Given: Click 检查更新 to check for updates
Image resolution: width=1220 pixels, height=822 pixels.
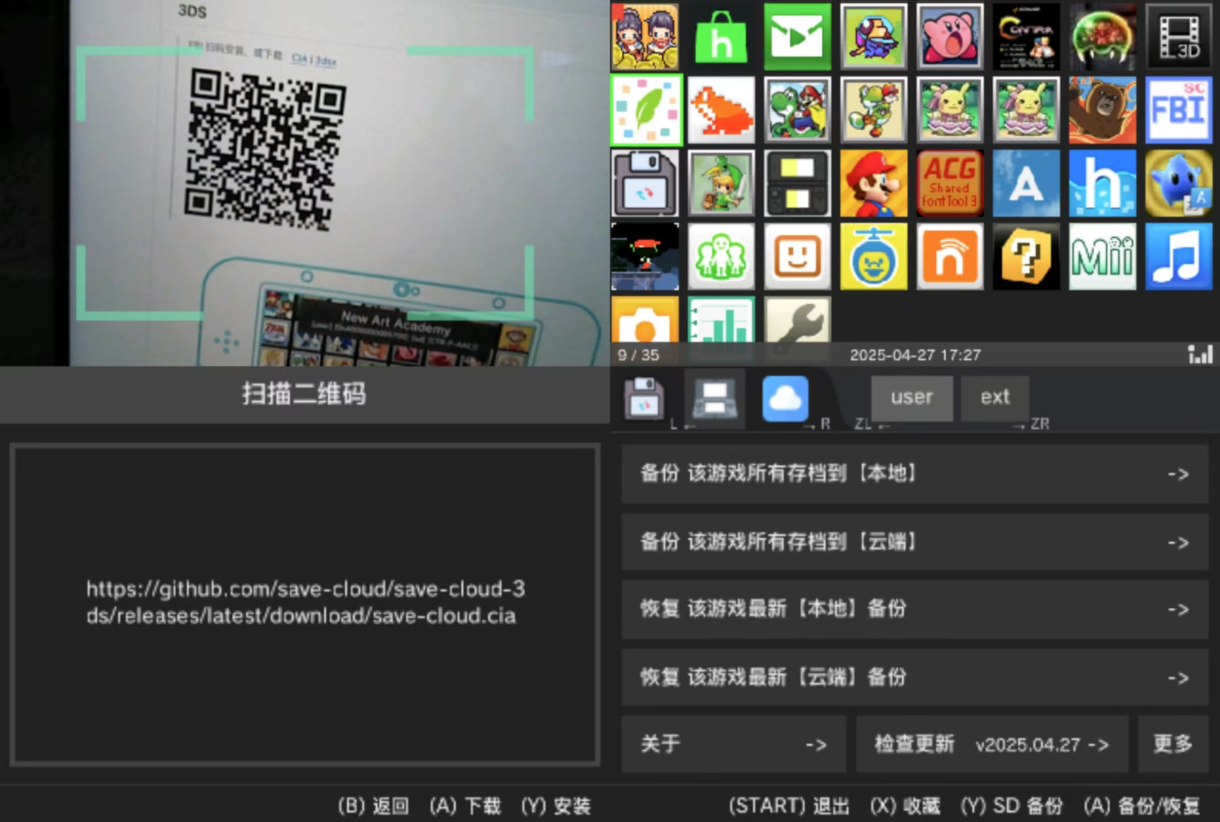Looking at the screenshot, I should click(992, 744).
